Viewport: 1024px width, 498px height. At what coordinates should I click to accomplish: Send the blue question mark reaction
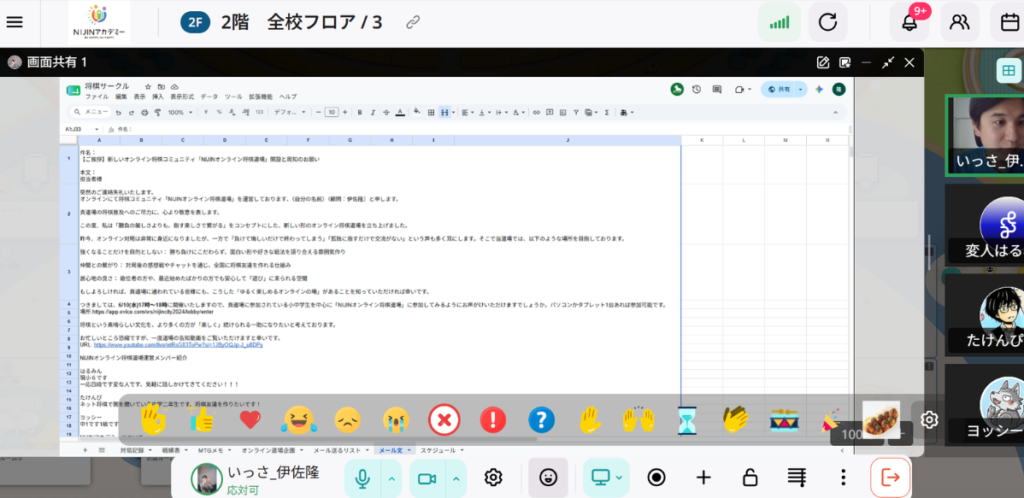click(x=541, y=420)
